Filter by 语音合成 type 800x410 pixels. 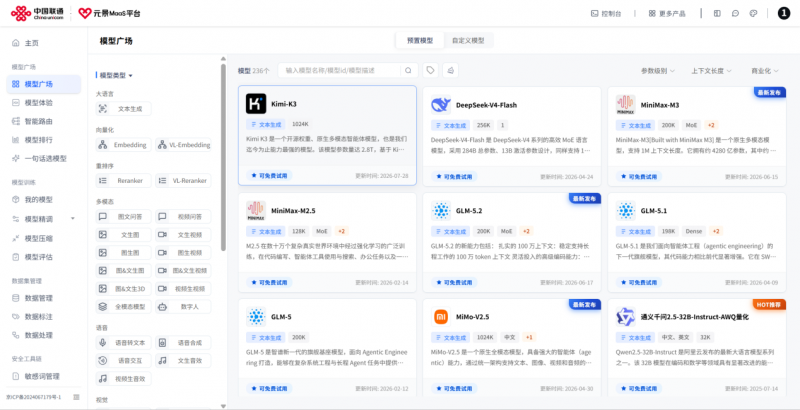[183, 343]
